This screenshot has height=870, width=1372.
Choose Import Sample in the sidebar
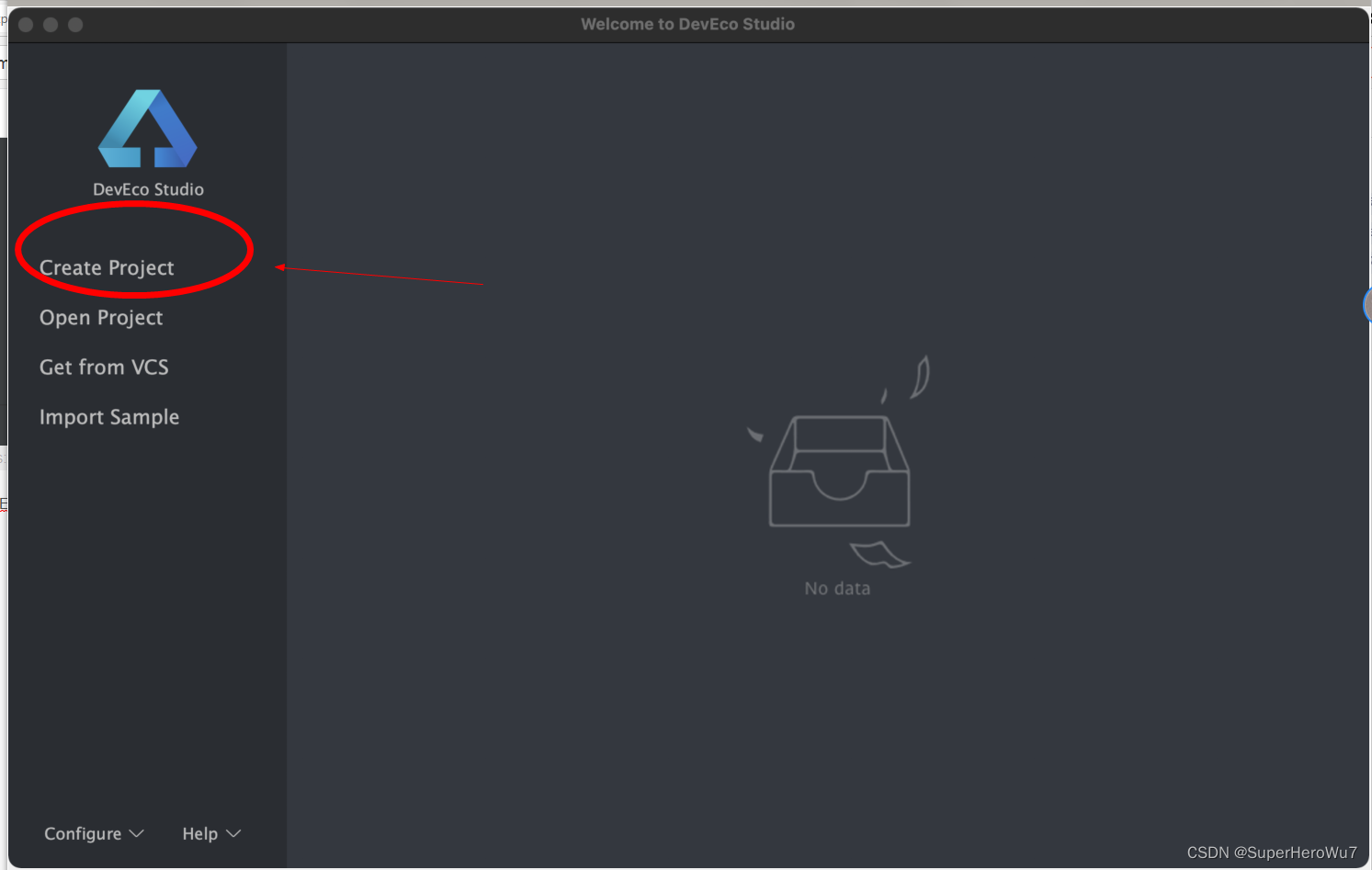109,417
